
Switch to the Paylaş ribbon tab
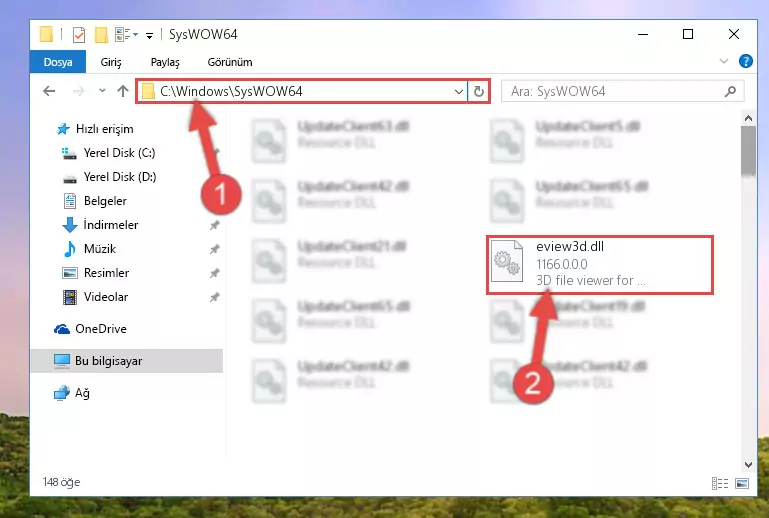(165, 62)
